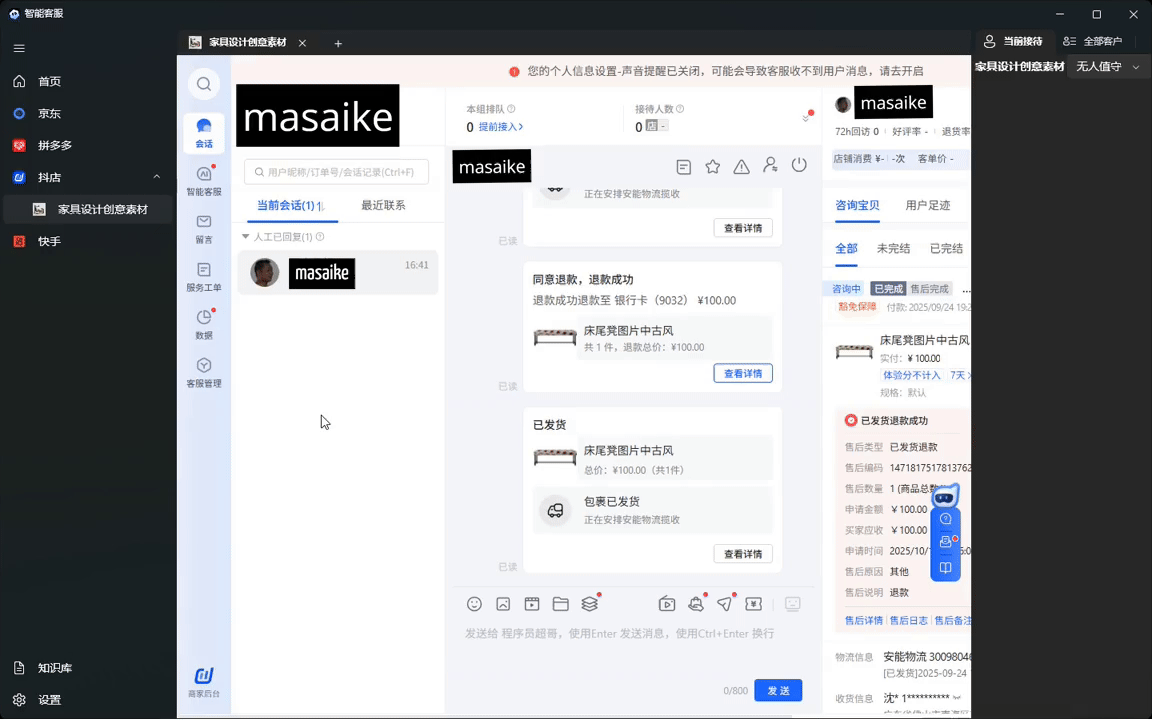Open the quick replies (stacked layers) icon
1152x720 pixels.
pos(589,604)
